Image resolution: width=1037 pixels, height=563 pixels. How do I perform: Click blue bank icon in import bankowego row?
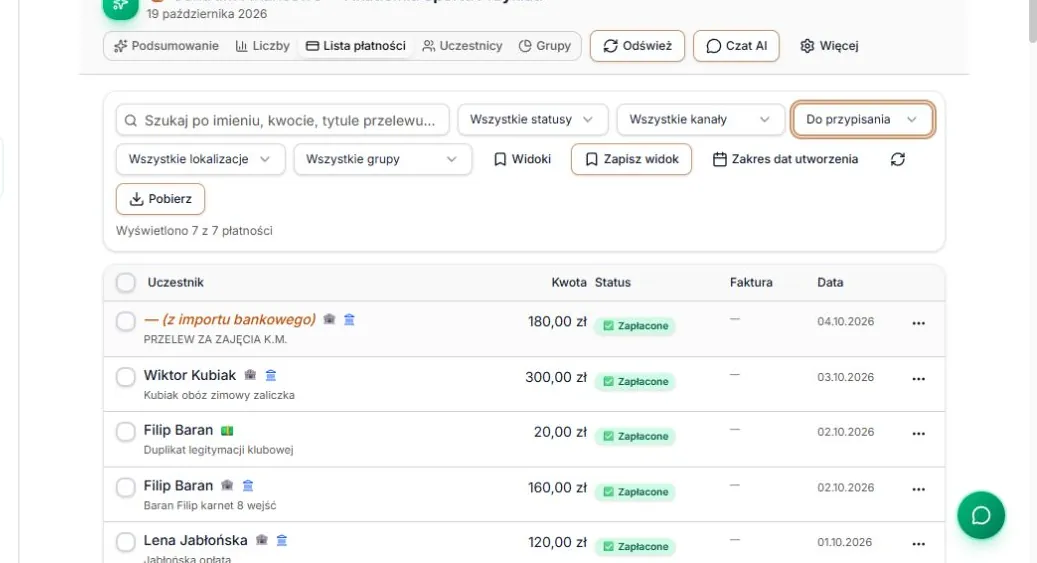point(349,320)
